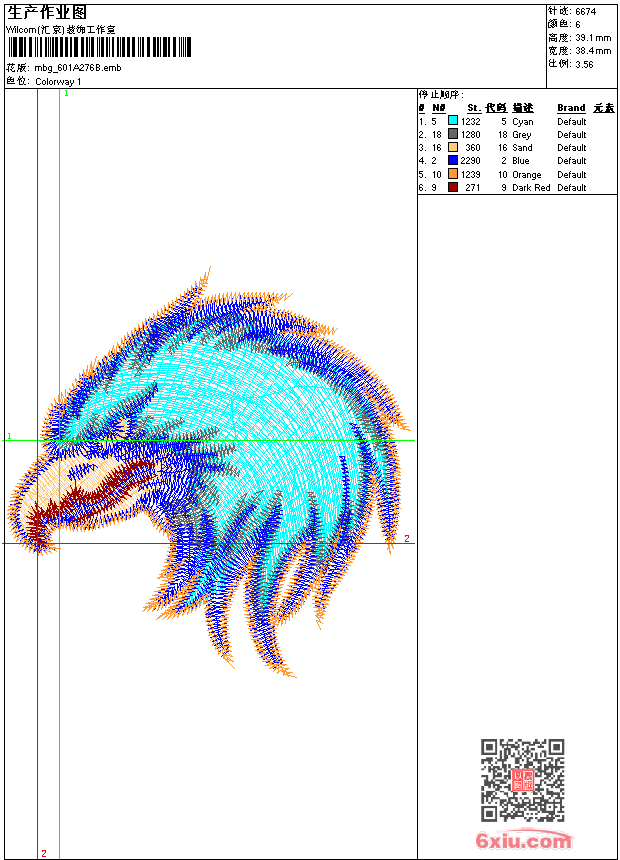Select the mbg_601A276B.emb file name
This screenshot has width=620, height=860.
[x=77, y=68]
